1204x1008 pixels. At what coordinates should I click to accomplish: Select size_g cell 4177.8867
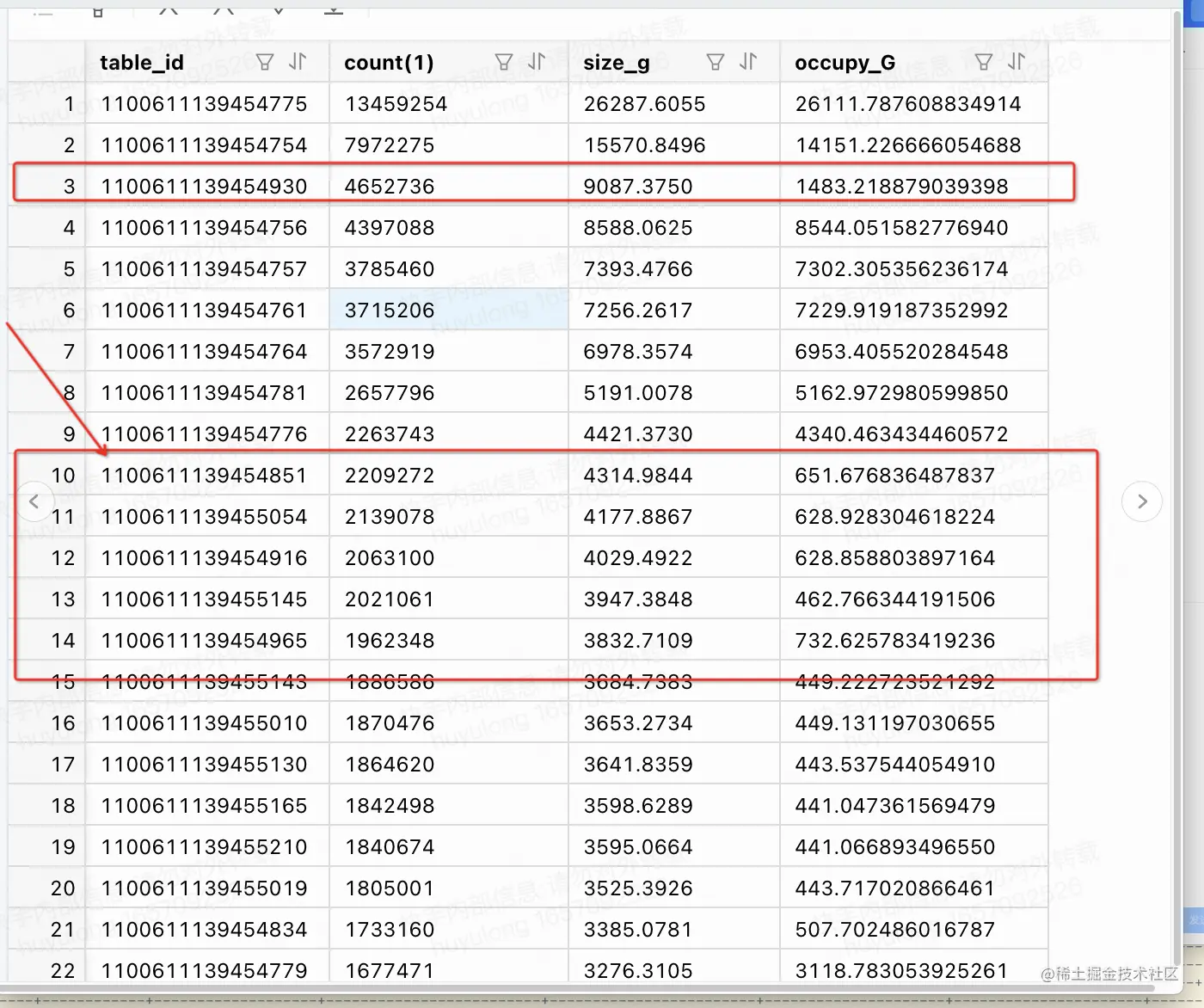point(674,517)
